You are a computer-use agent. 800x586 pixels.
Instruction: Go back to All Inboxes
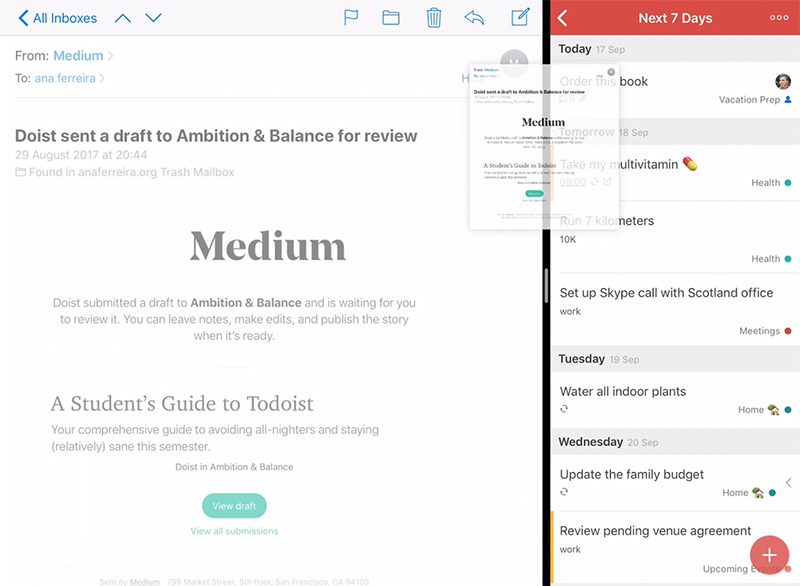tap(57, 18)
